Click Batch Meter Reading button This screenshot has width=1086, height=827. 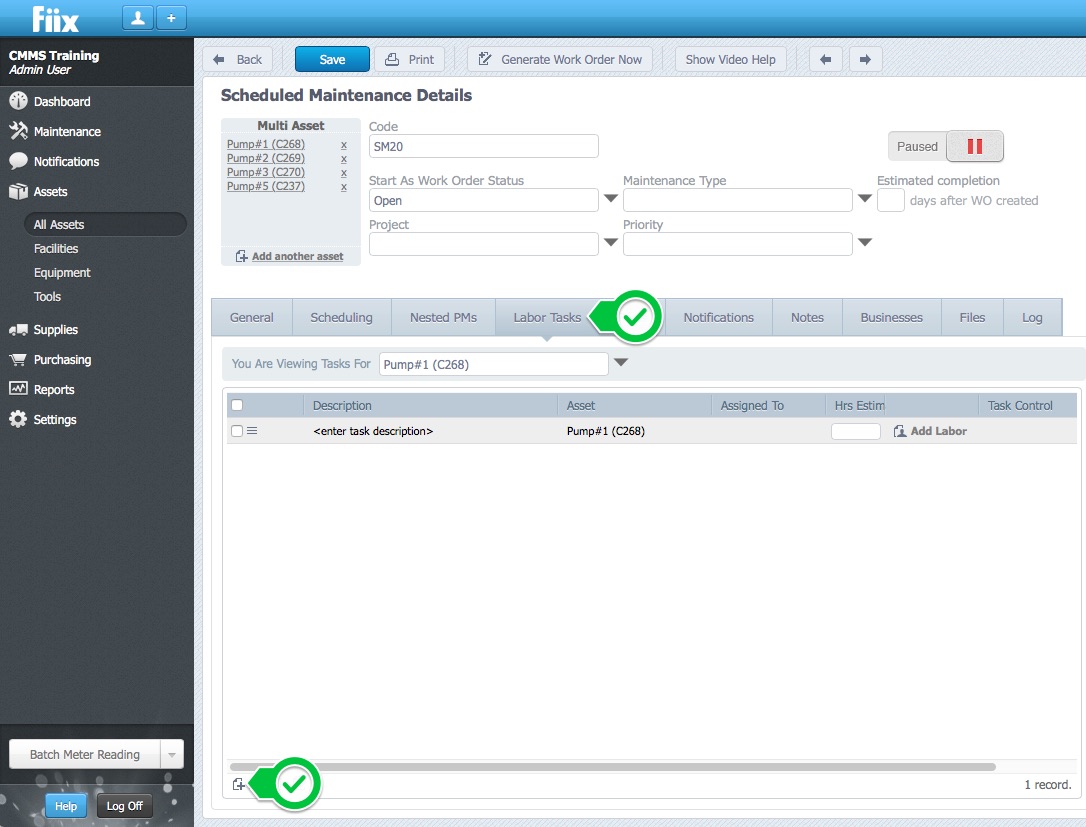[x=84, y=754]
